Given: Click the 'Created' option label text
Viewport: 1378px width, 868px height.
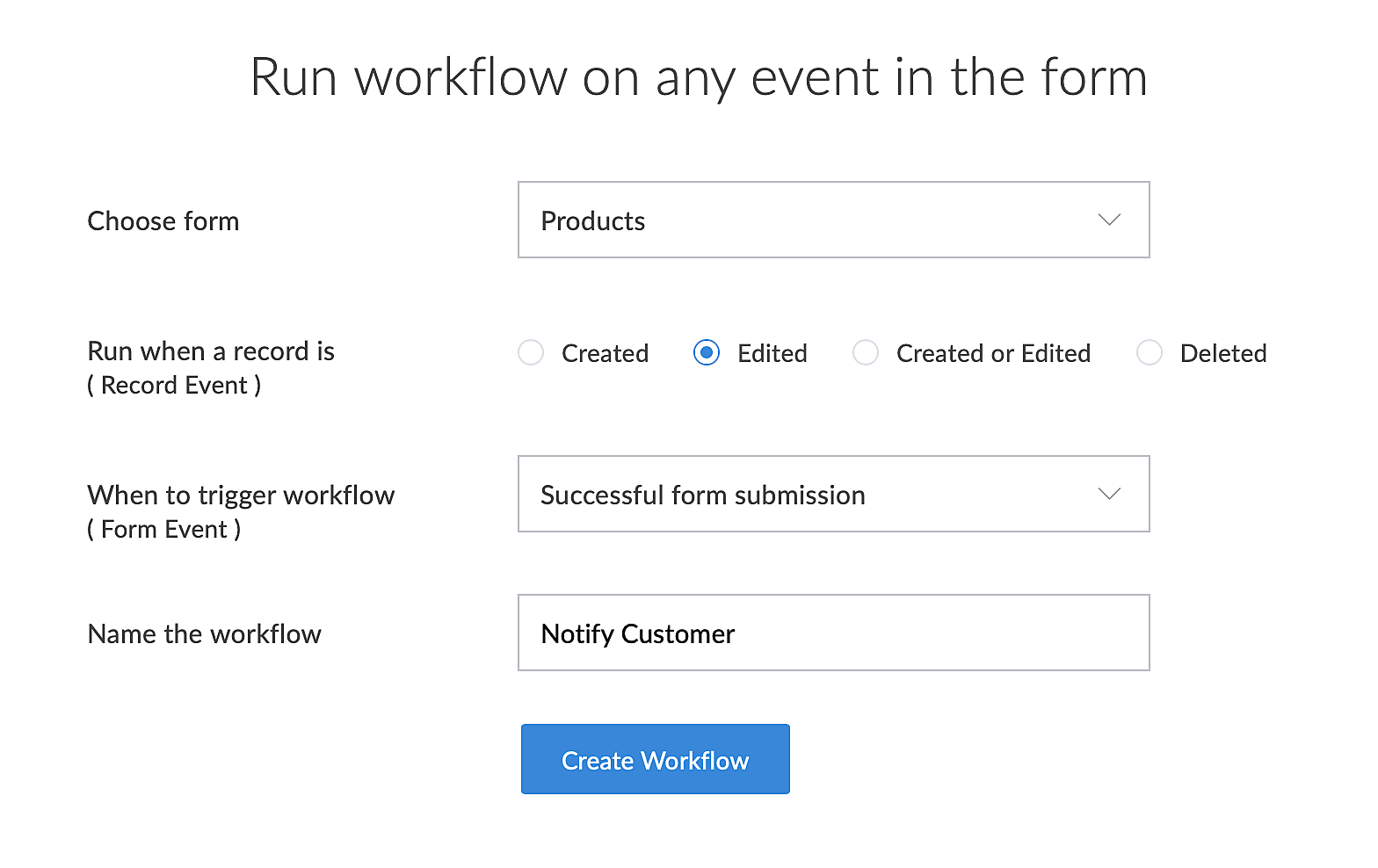Looking at the screenshot, I should [605, 353].
